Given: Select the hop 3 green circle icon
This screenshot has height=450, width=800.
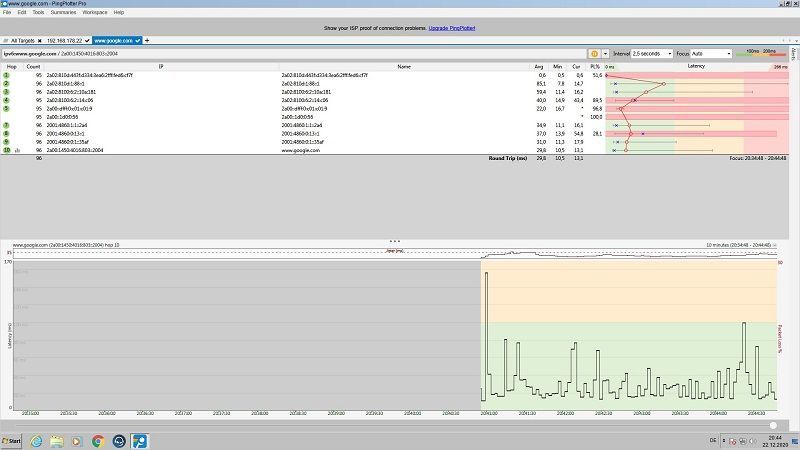Looking at the screenshot, I should (x=6, y=92).
